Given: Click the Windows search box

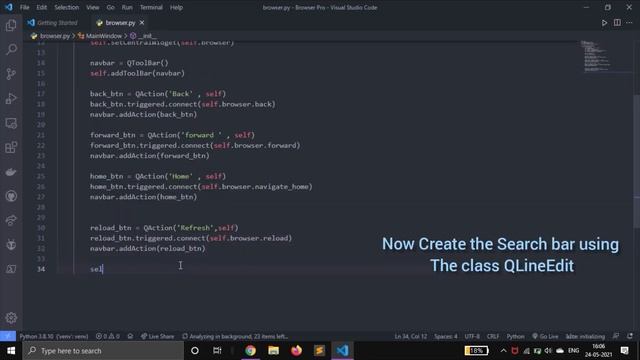Looking at the screenshot, I should (x=103, y=351).
